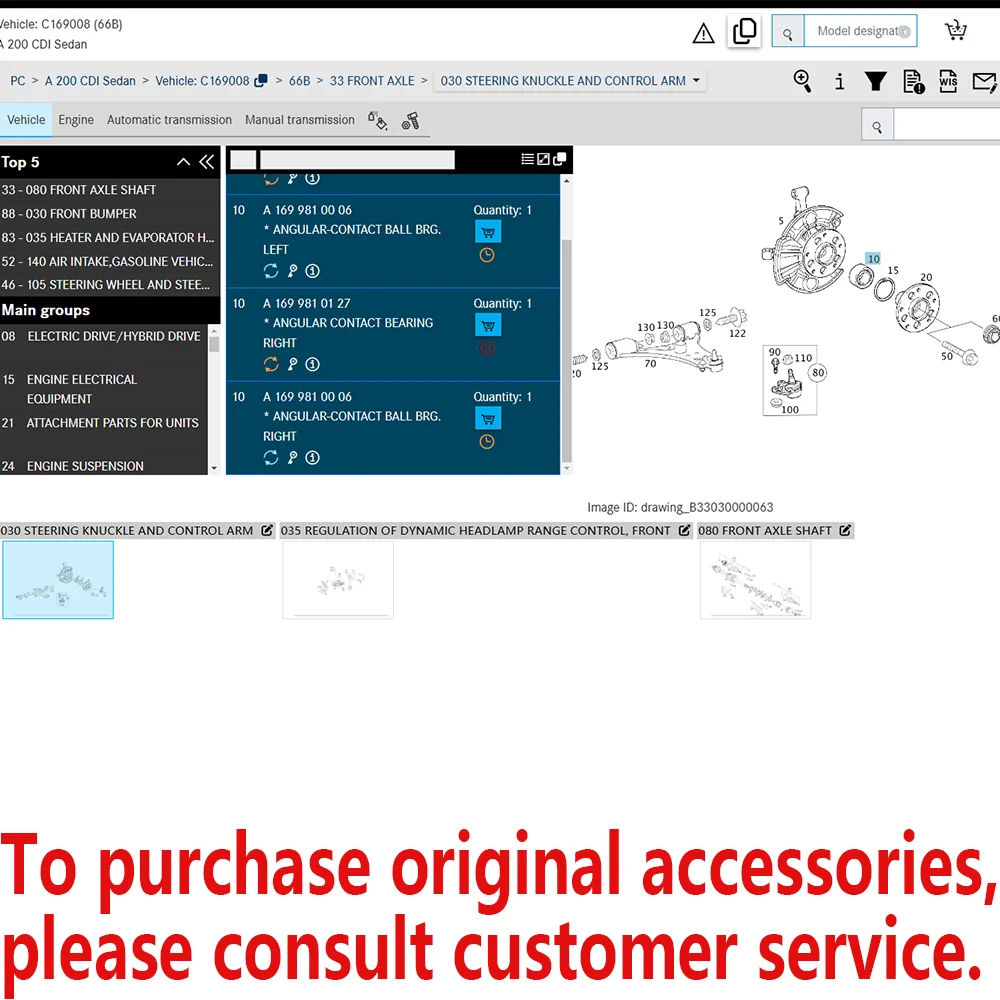Open the Automatic transmission tab
Image resolution: width=1000 pixels, height=1000 pixels.
tap(169, 120)
